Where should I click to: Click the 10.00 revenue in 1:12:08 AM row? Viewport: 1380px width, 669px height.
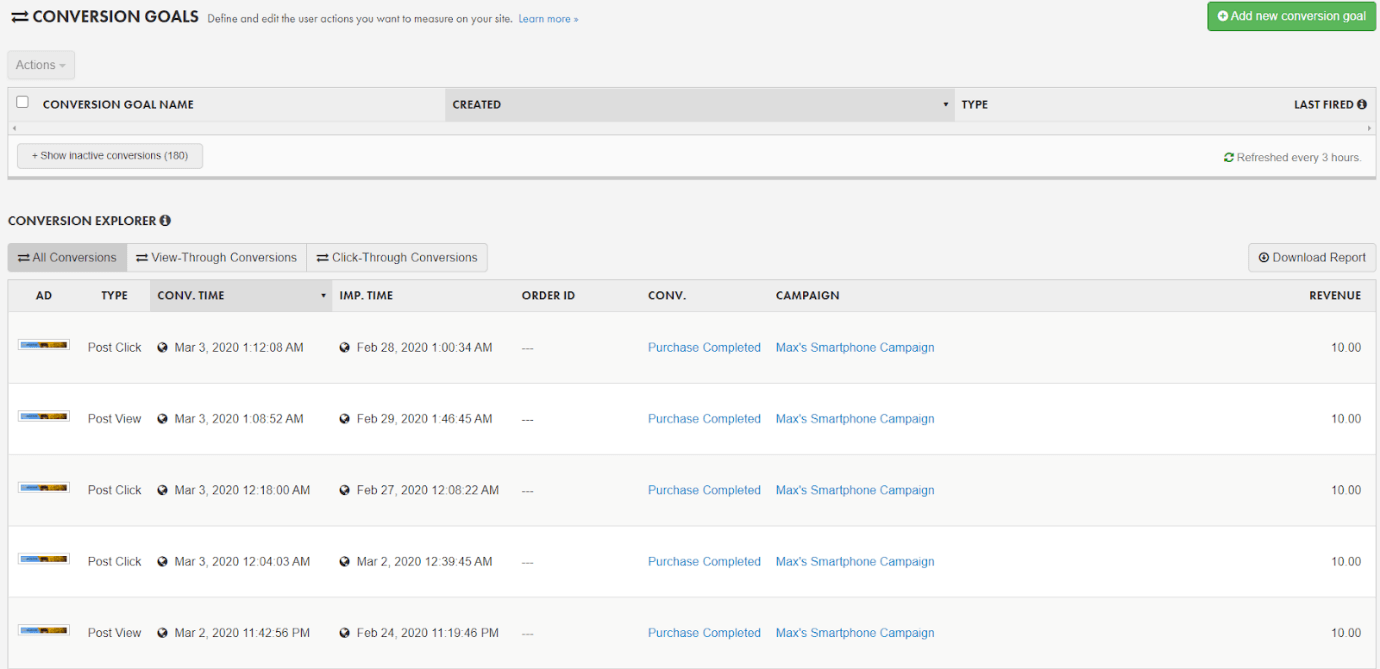(x=1346, y=348)
